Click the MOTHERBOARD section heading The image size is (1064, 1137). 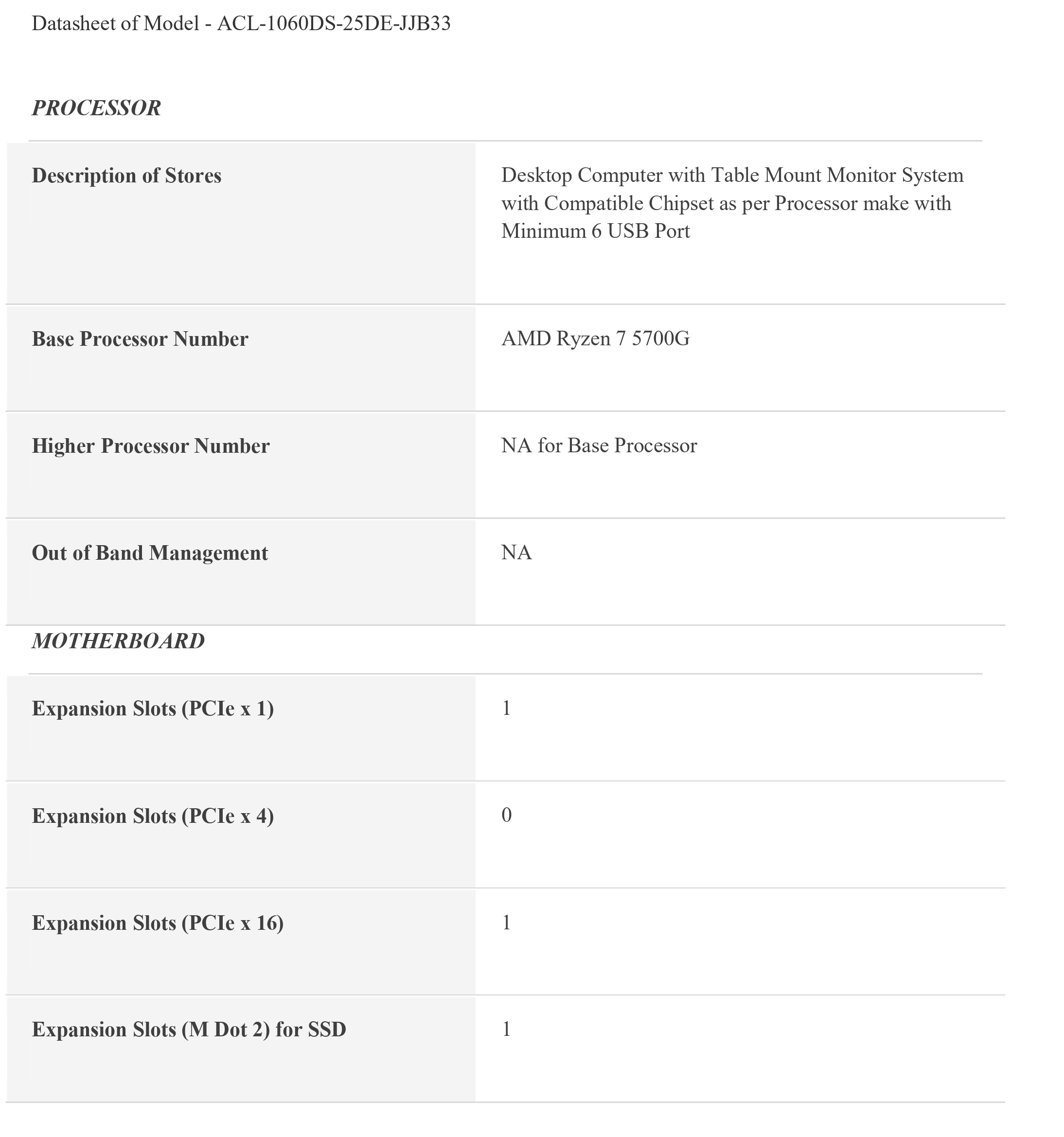click(x=118, y=641)
